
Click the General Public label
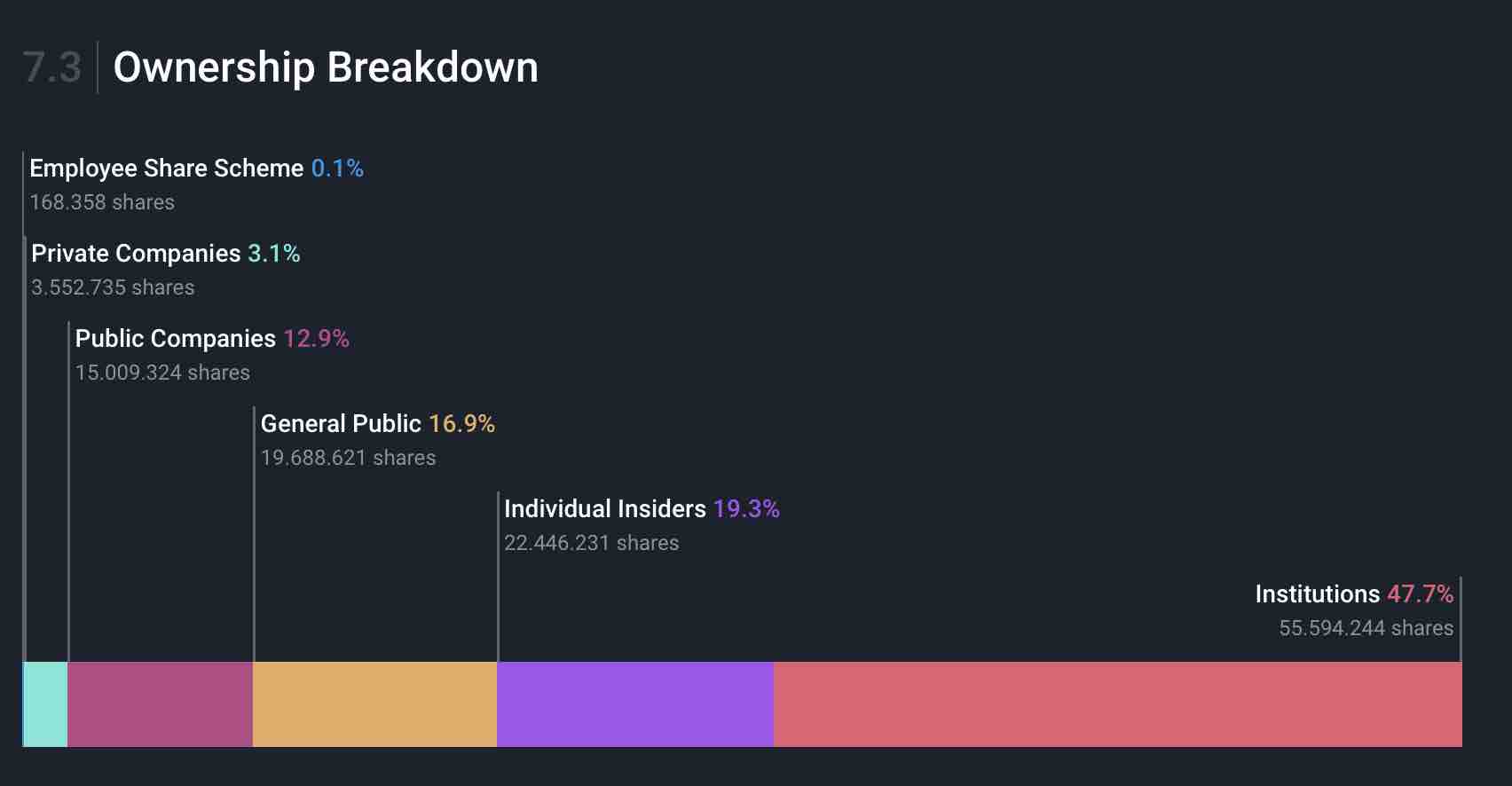341,424
